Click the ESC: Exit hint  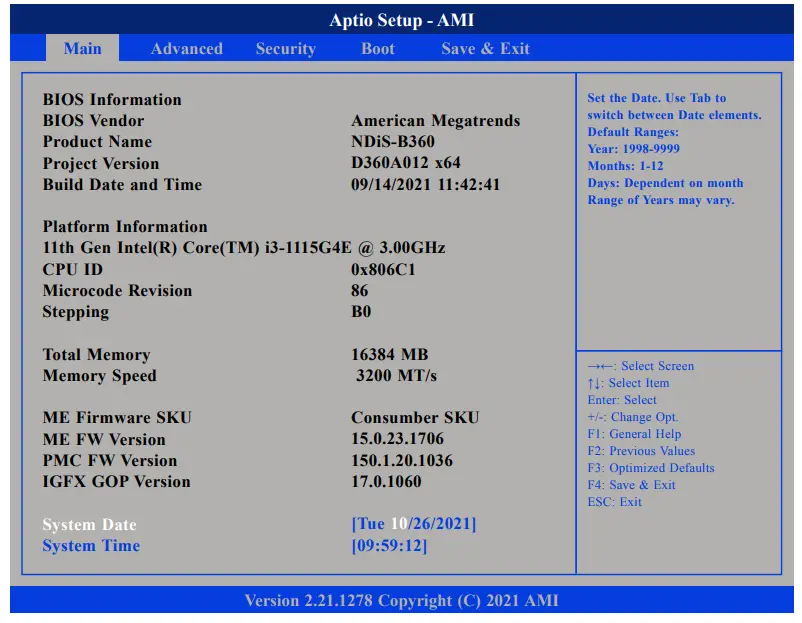pyautogui.click(x=615, y=502)
